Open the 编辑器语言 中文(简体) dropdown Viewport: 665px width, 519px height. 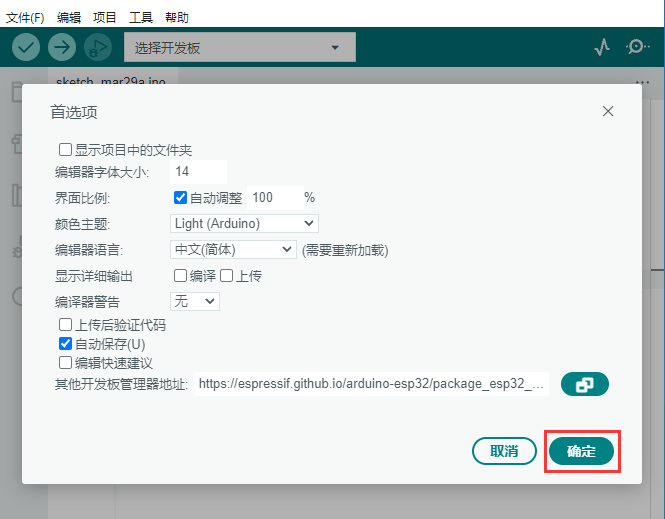tap(233, 250)
